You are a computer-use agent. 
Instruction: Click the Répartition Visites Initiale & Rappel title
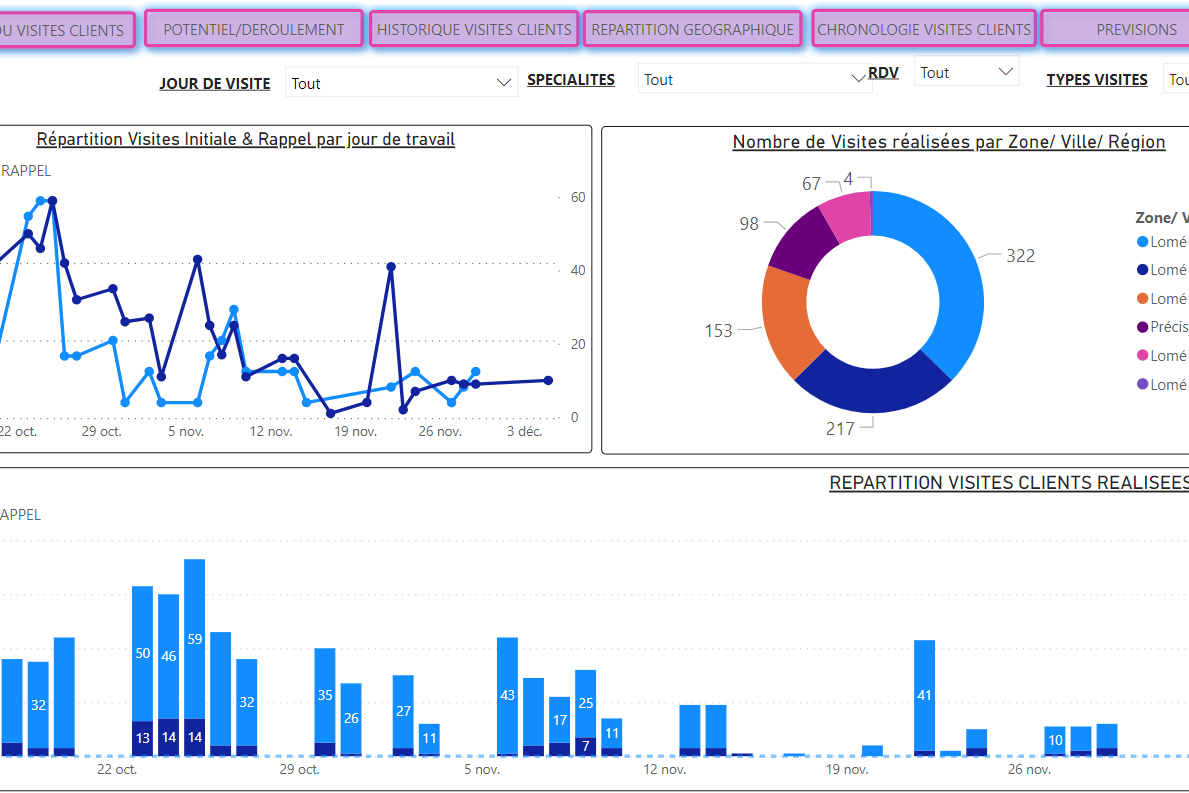tap(245, 139)
